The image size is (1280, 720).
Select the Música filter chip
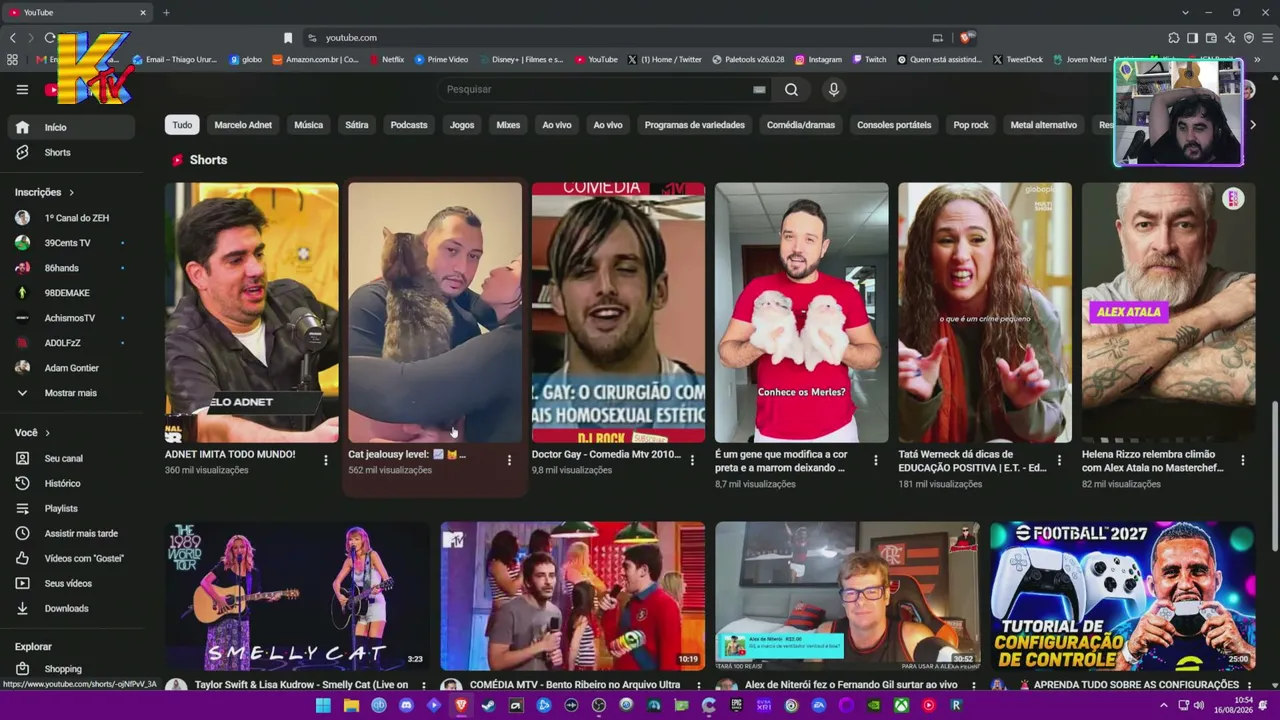pos(308,125)
